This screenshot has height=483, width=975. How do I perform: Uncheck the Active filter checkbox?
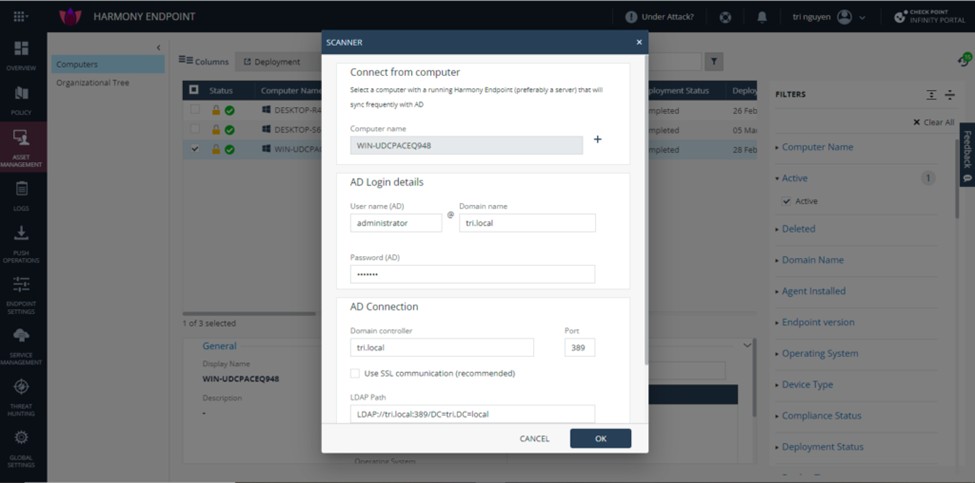[x=787, y=201]
